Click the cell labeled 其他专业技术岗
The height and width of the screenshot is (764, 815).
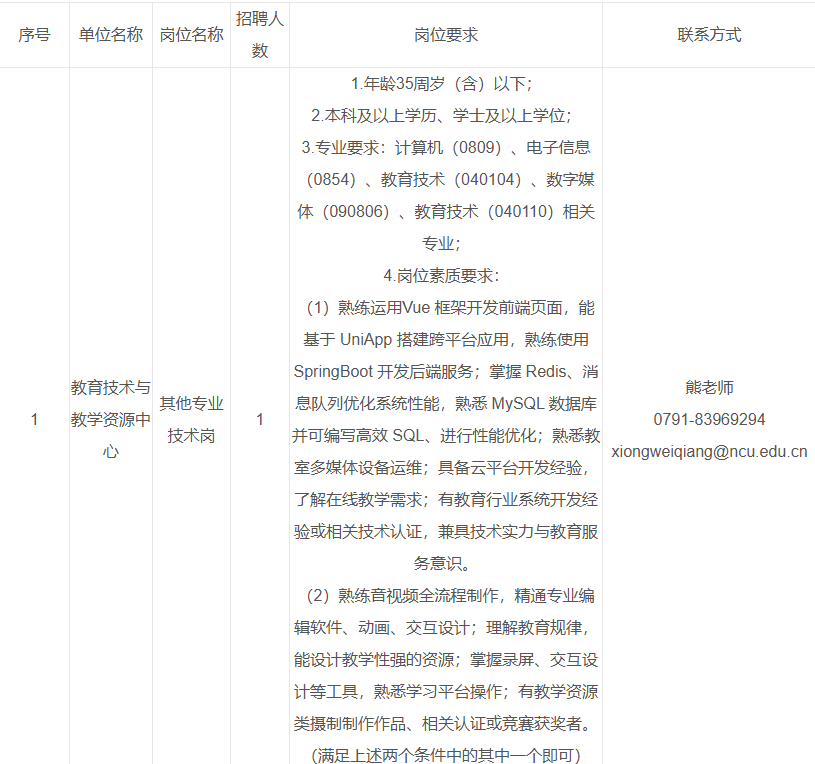click(x=192, y=418)
